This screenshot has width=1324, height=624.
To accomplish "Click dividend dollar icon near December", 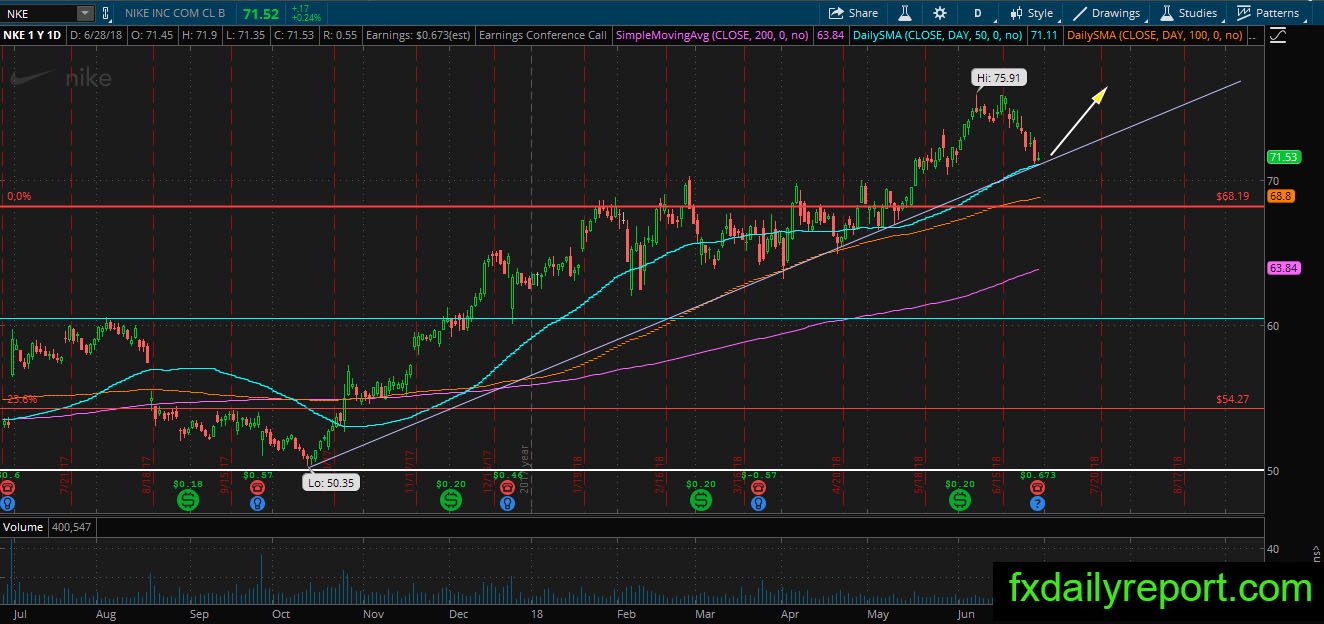I will pyautogui.click(x=450, y=500).
